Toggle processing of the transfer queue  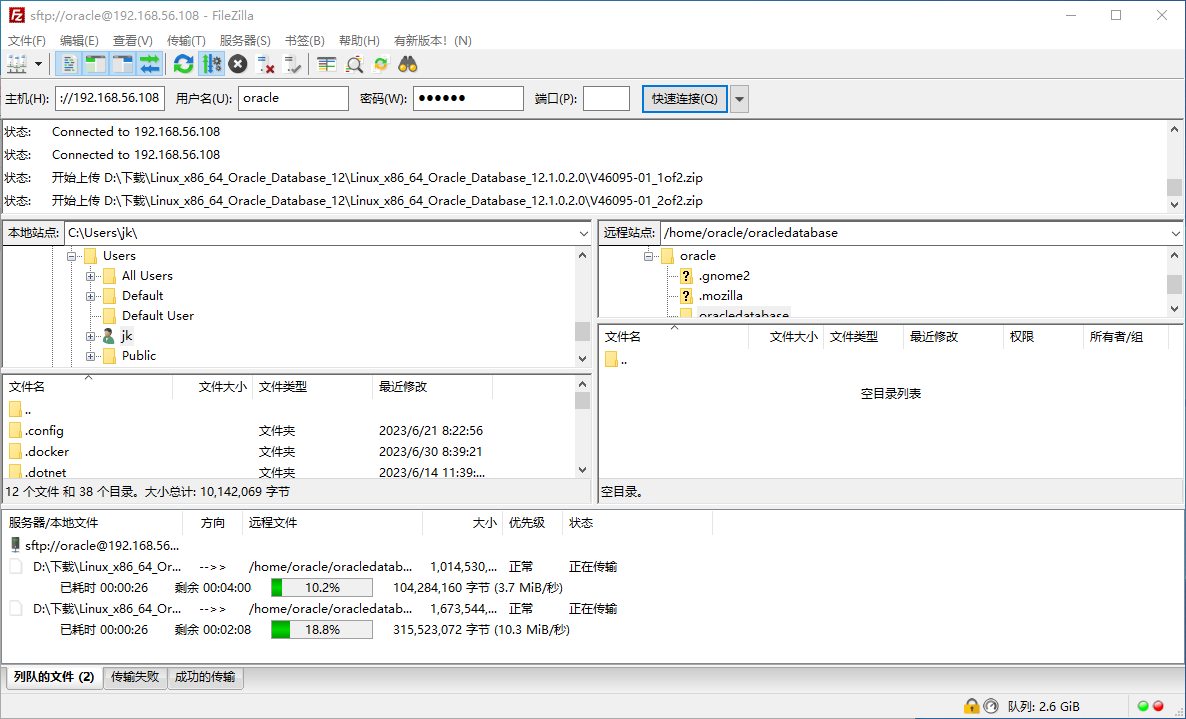[x=211, y=63]
